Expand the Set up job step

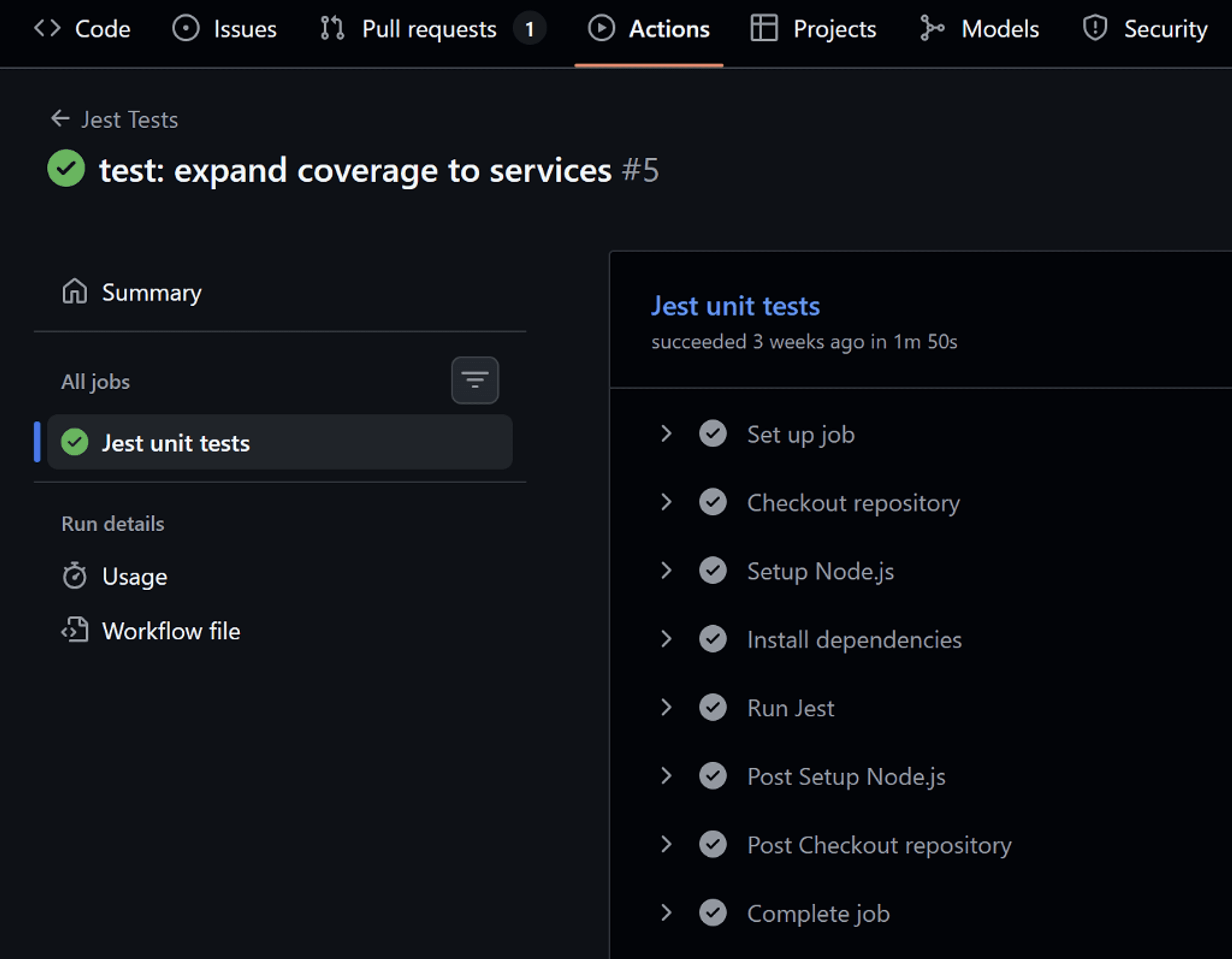pos(666,434)
